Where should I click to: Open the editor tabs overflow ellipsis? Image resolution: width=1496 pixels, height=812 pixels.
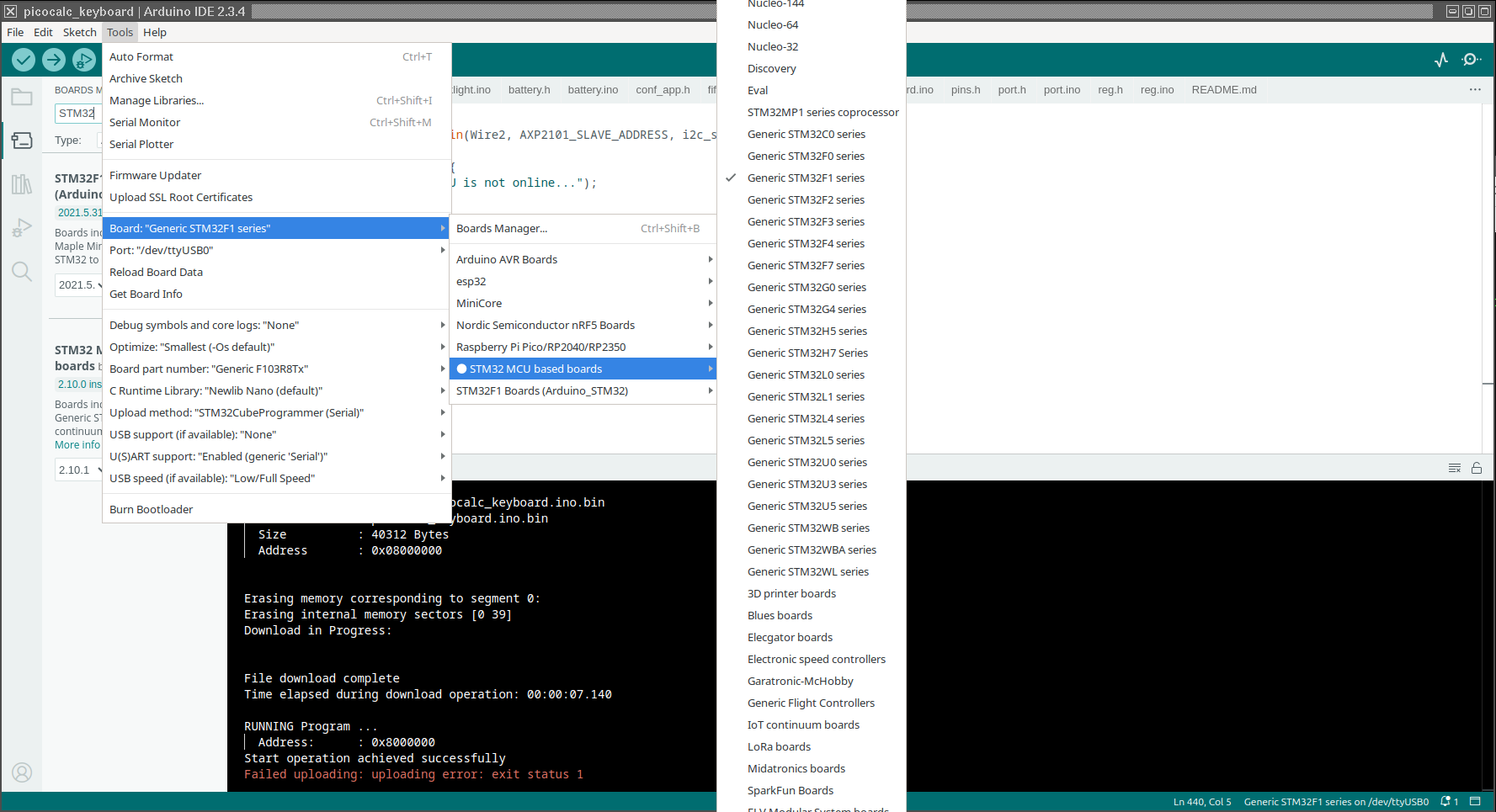click(1475, 90)
